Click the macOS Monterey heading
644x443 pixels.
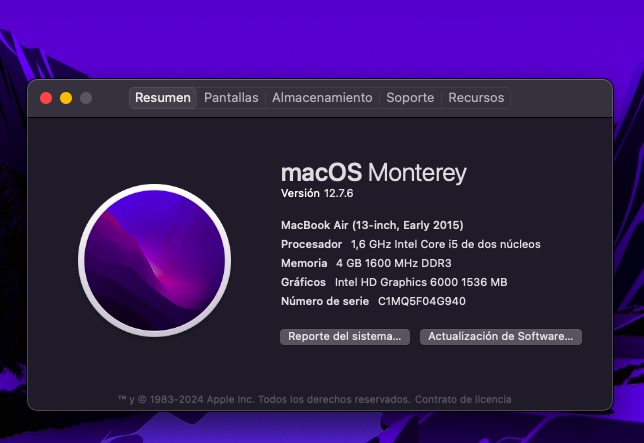pos(374,173)
